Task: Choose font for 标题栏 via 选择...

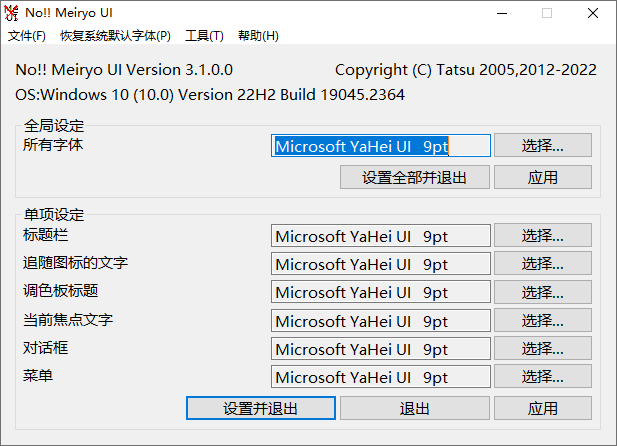Action: coord(542,236)
